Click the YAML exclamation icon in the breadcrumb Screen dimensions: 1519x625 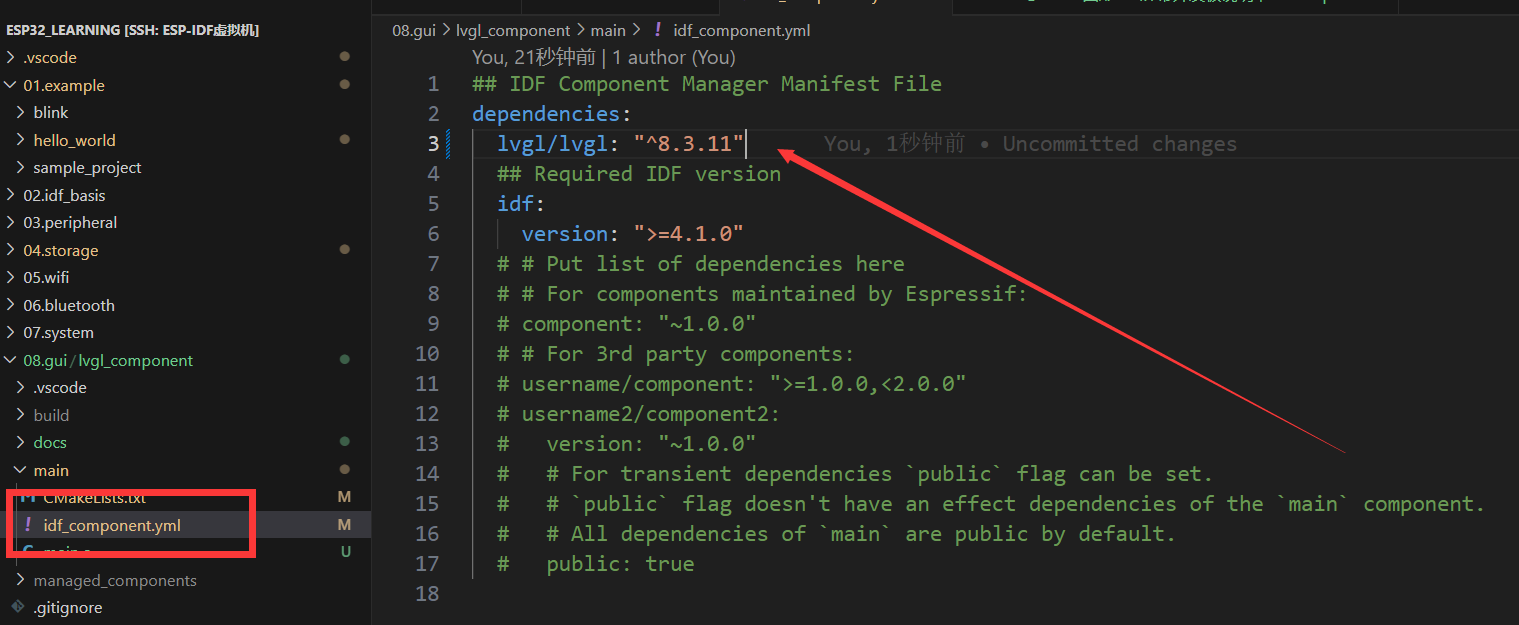pyautogui.click(x=657, y=31)
